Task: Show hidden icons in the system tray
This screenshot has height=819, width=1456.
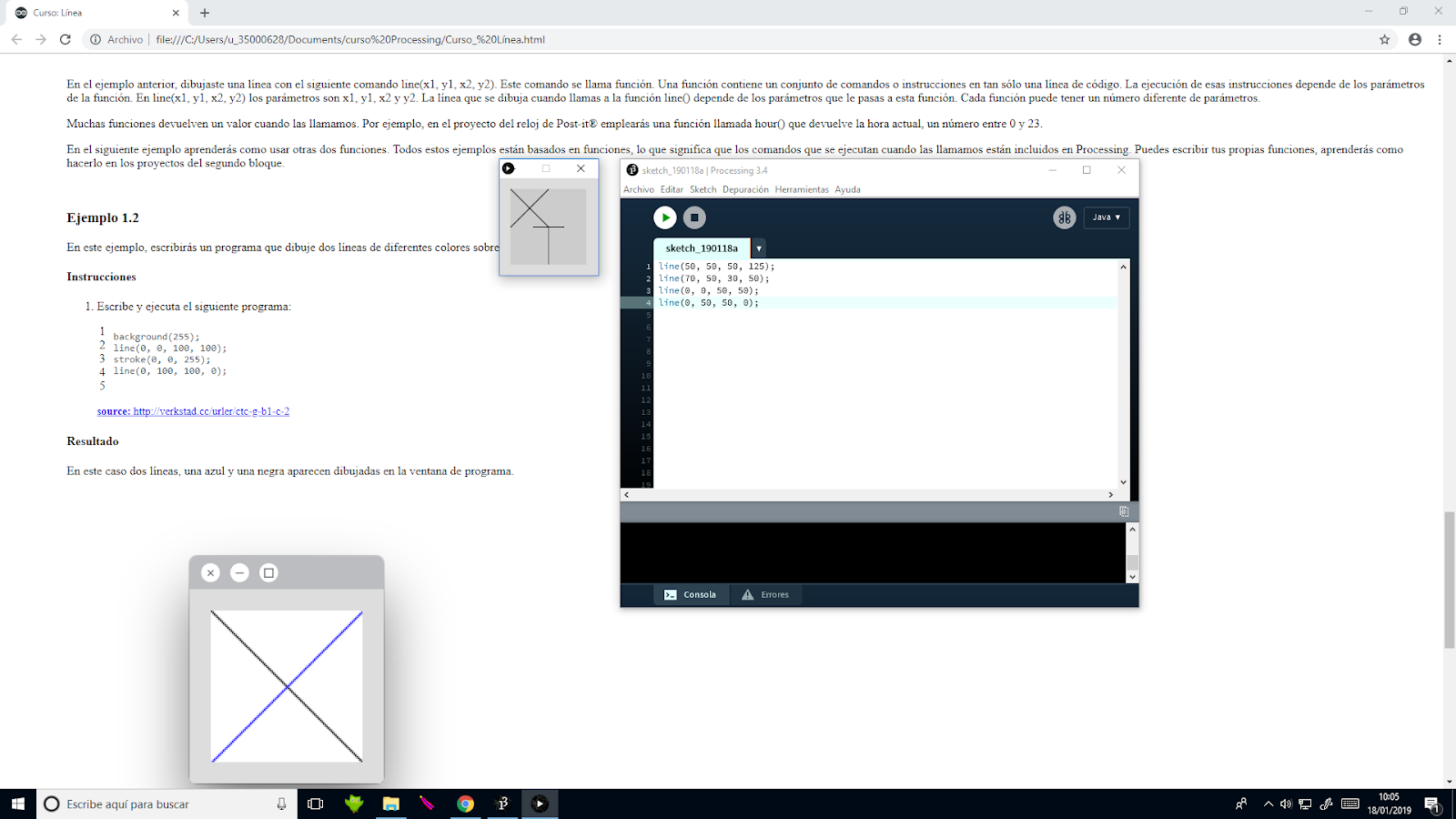Action: pyautogui.click(x=1267, y=804)
